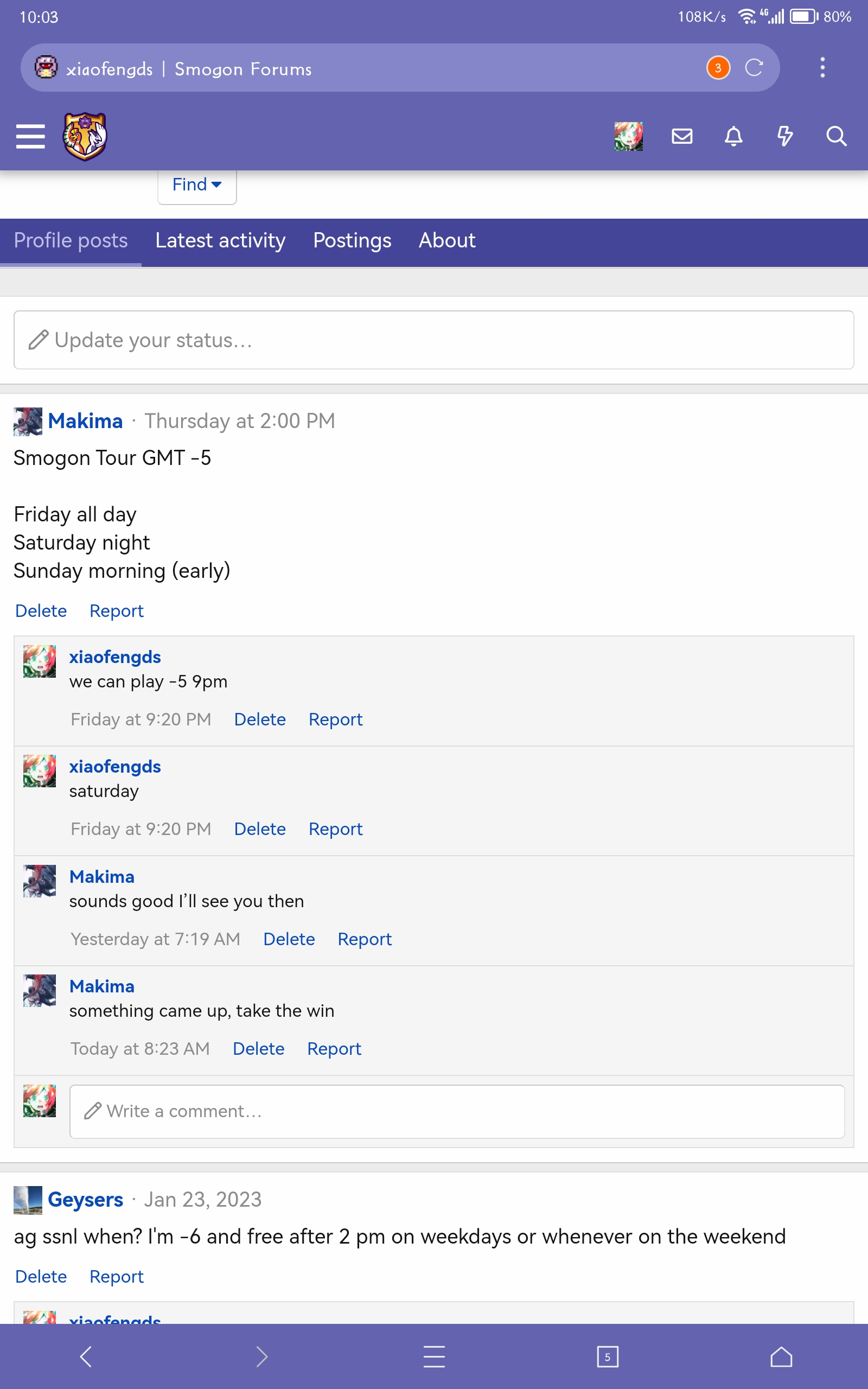This screenshot has width=868, height=1389.
Task: Open xiaofengds avatar on 'saturday' comment
Action: pos(40,771)
